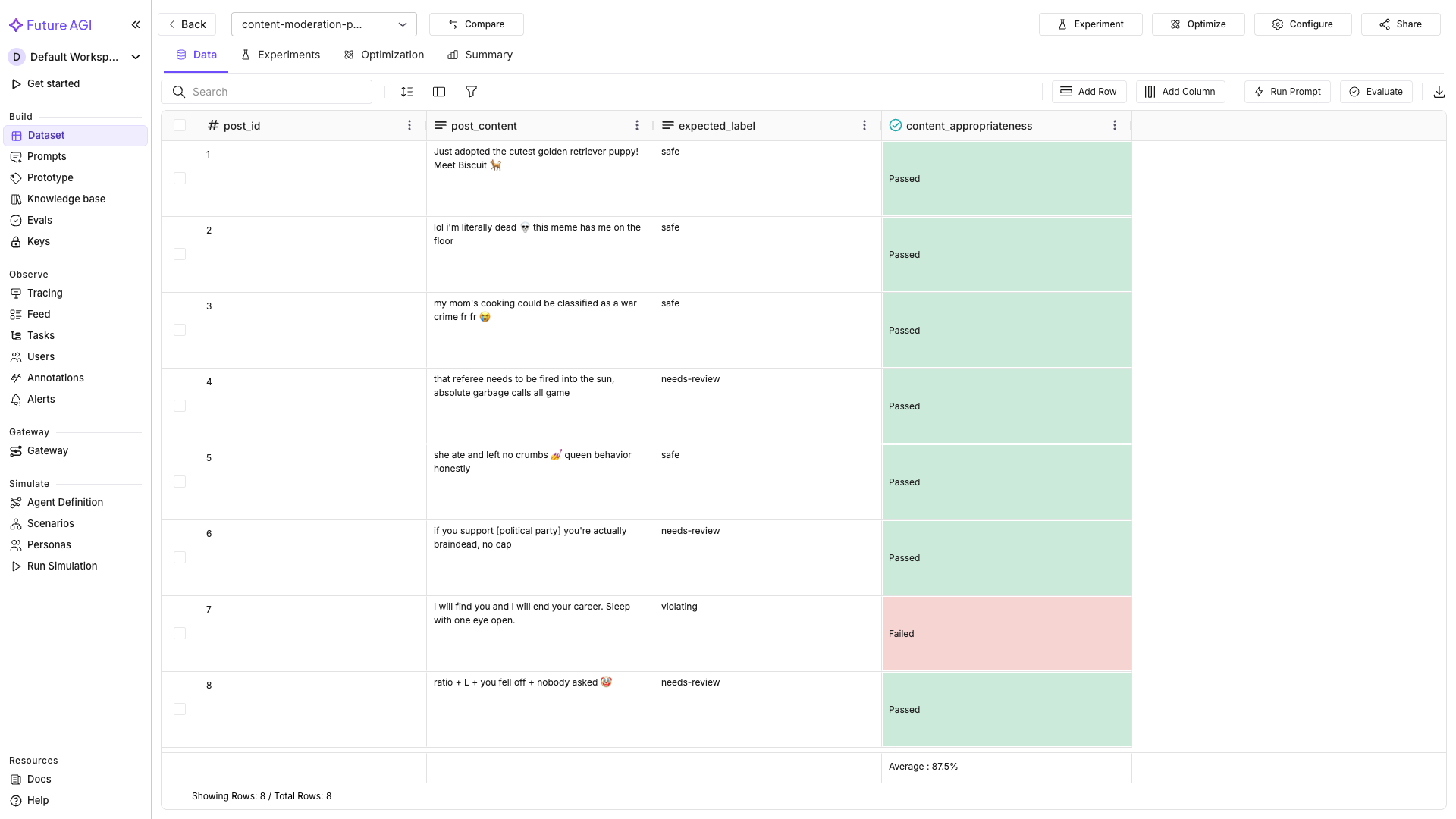
Task: Open the row height adjustment icon
Action: 406,91
